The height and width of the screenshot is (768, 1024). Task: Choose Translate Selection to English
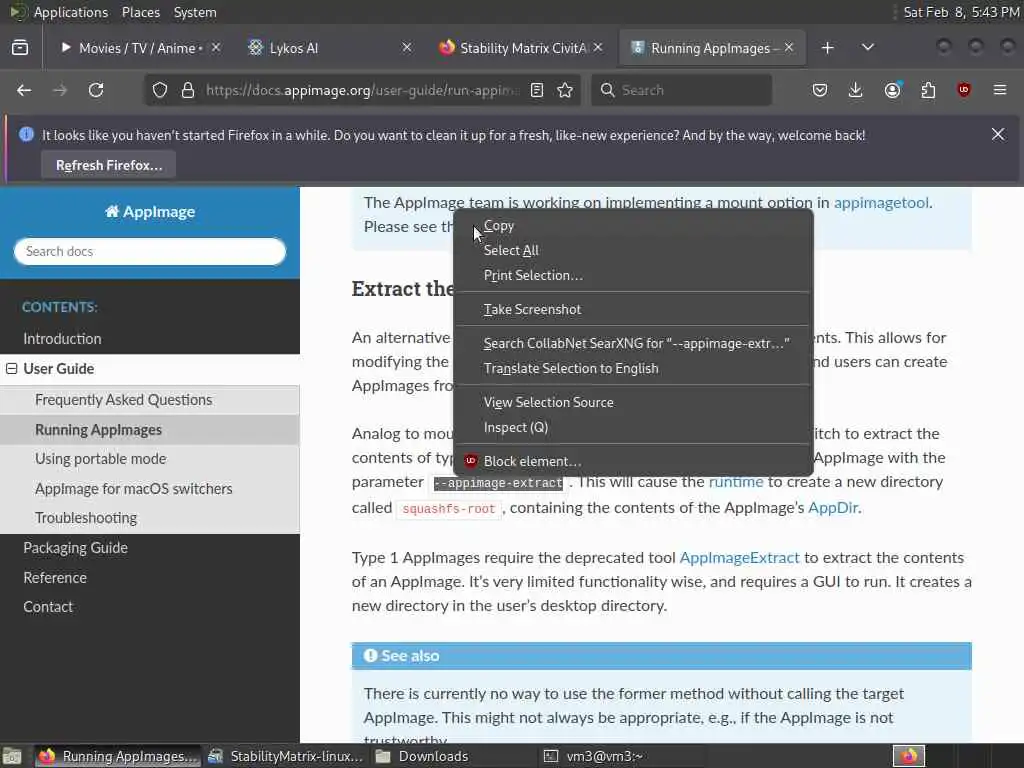633,368
